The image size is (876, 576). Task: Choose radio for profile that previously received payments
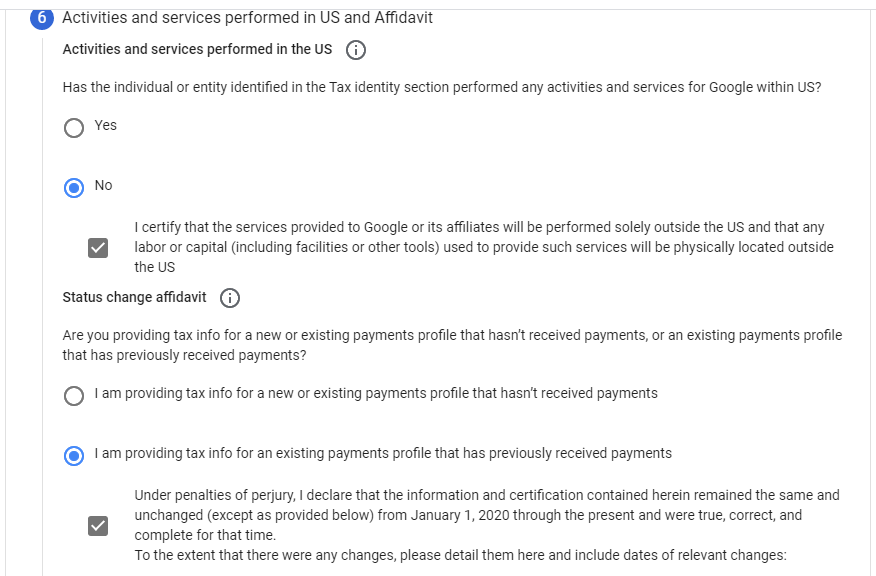pyautogui.click(x=74, y=456)
